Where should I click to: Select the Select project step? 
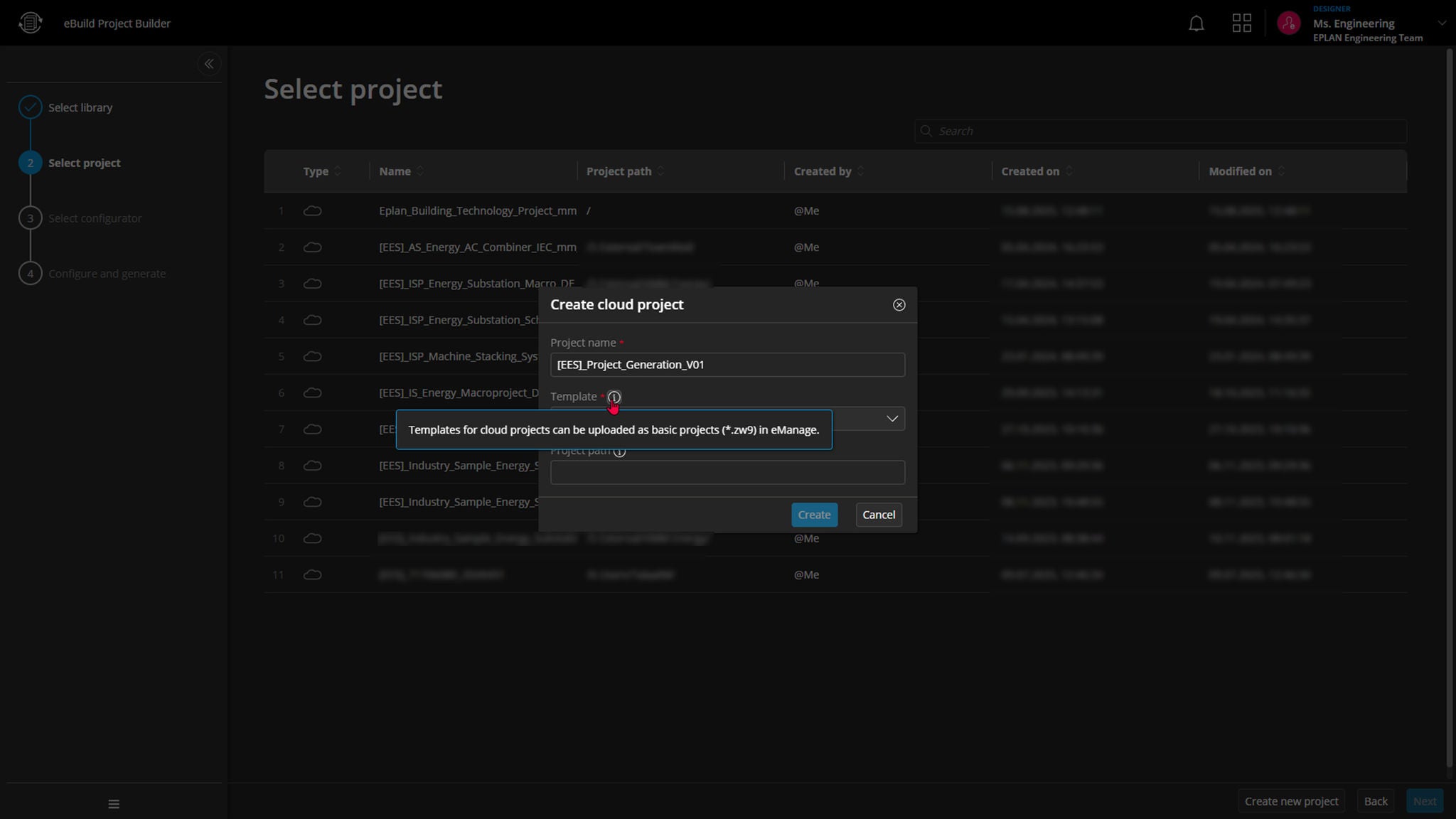tap(84, 163)
